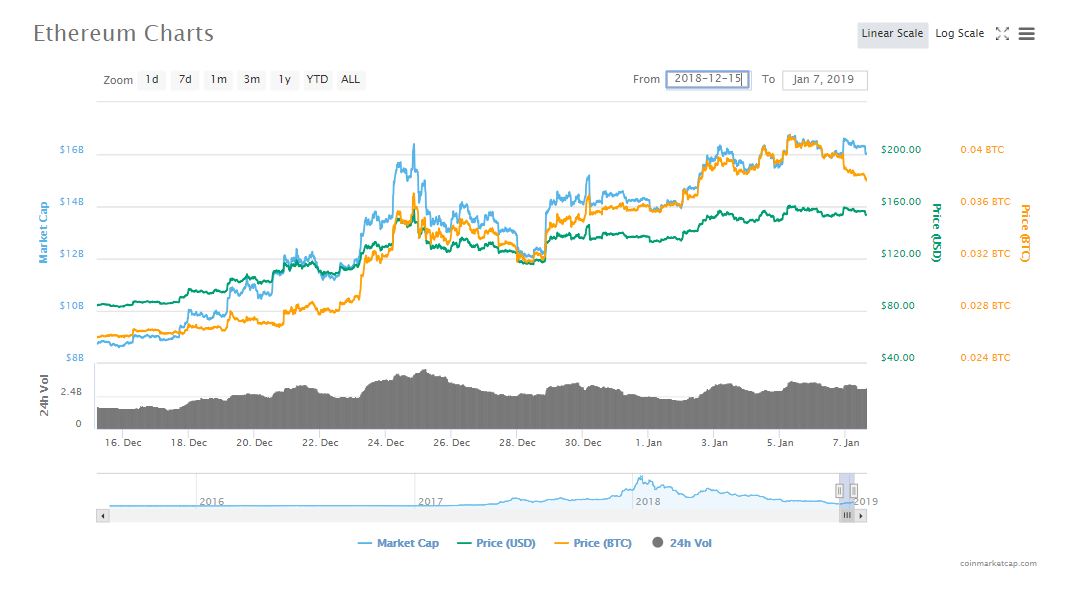
Task: Toggle Market Cap series in legend
Action: point(398,543)
